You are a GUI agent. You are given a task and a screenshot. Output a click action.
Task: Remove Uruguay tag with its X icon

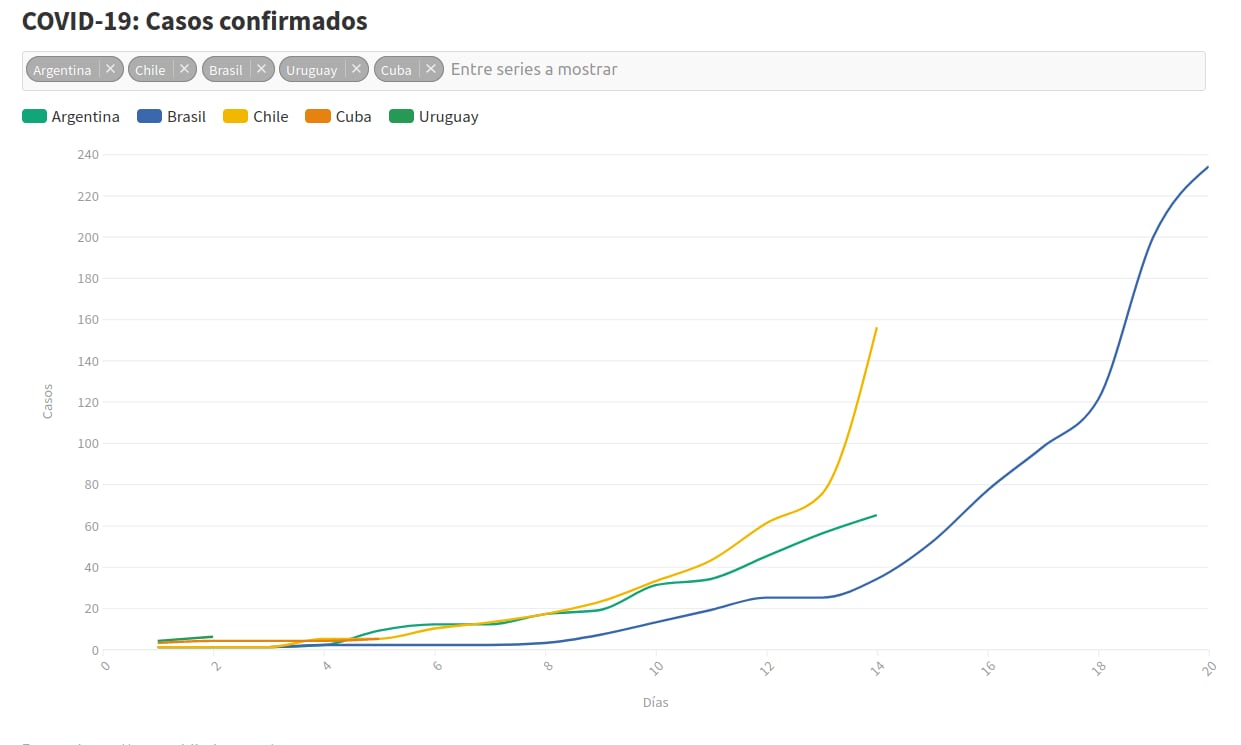[356, 69]
